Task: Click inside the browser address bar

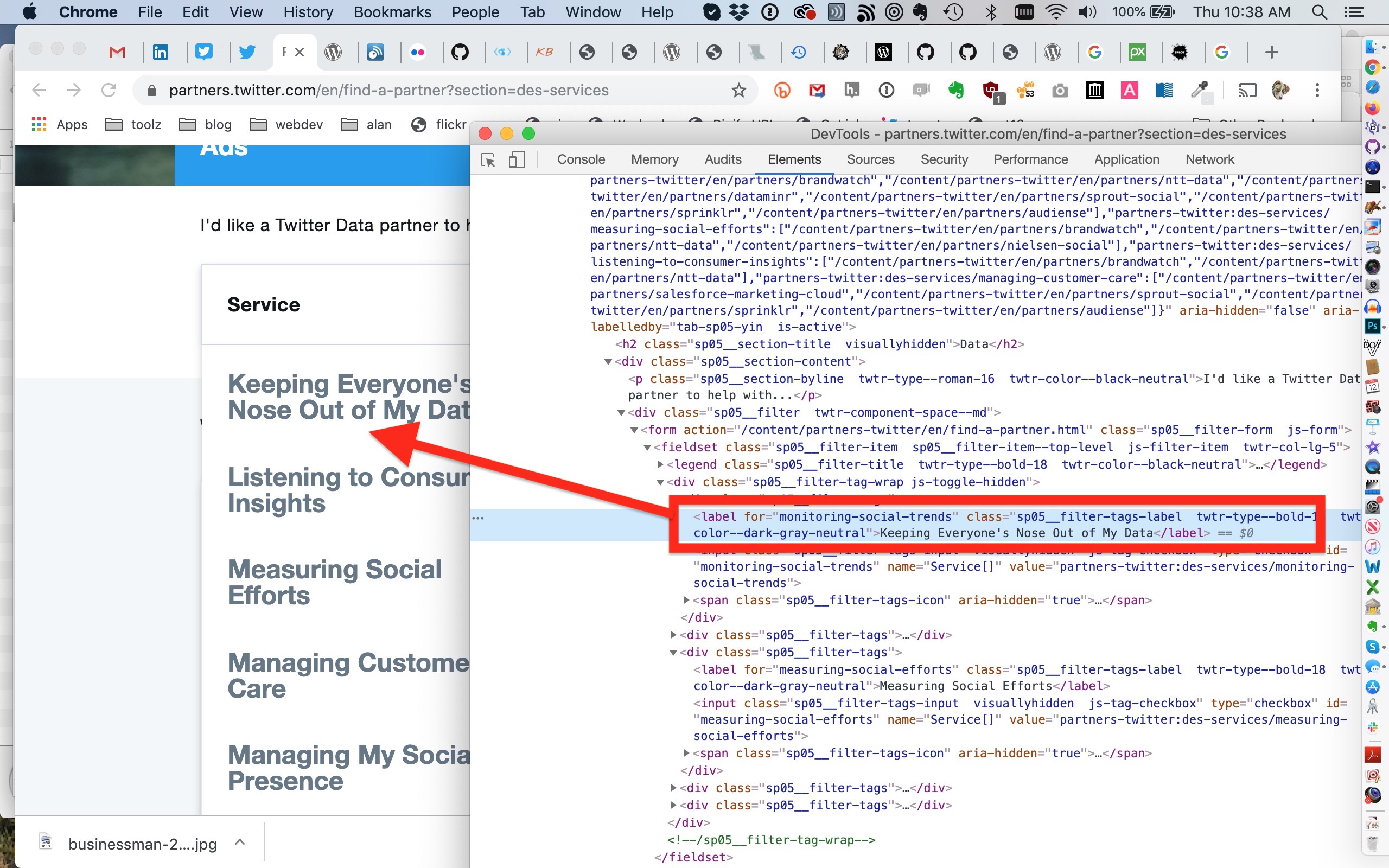Action: [402, 90]
